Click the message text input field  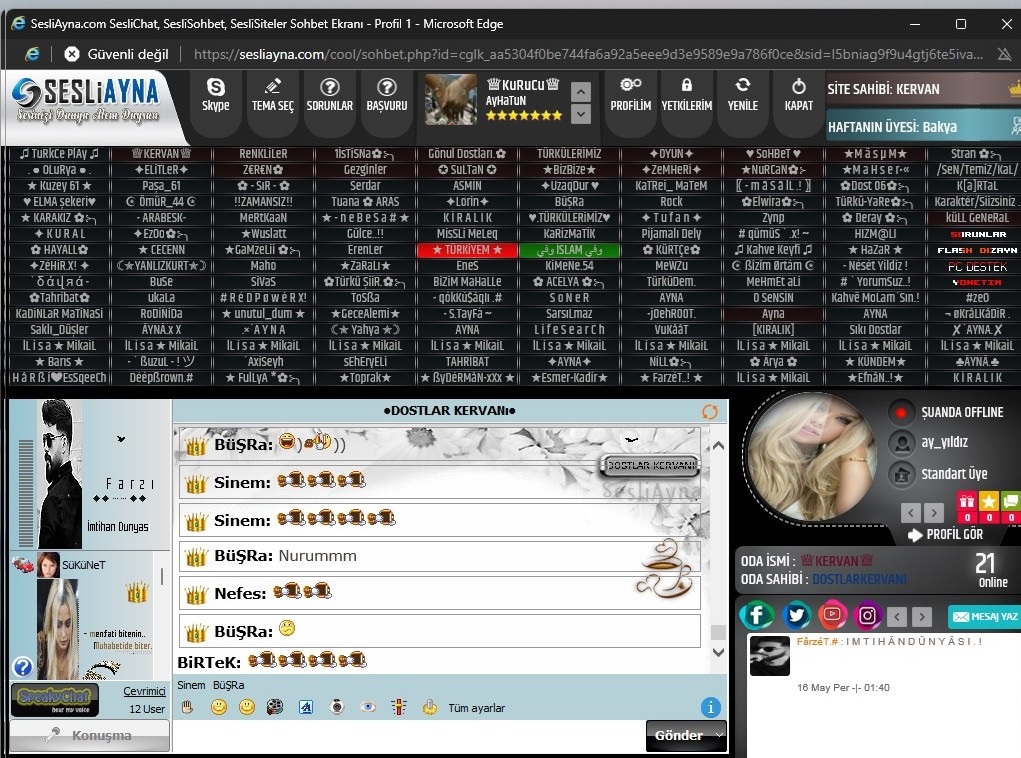[408, 736]
